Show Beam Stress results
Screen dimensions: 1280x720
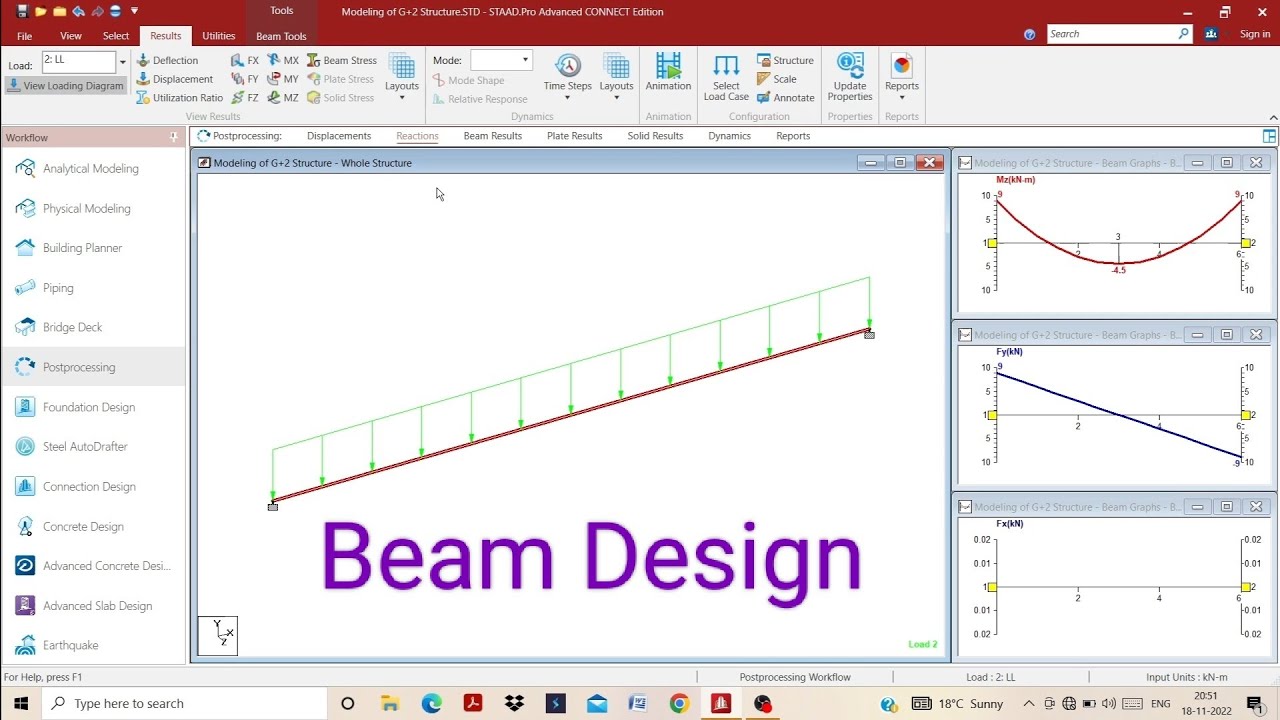point(342,60)
